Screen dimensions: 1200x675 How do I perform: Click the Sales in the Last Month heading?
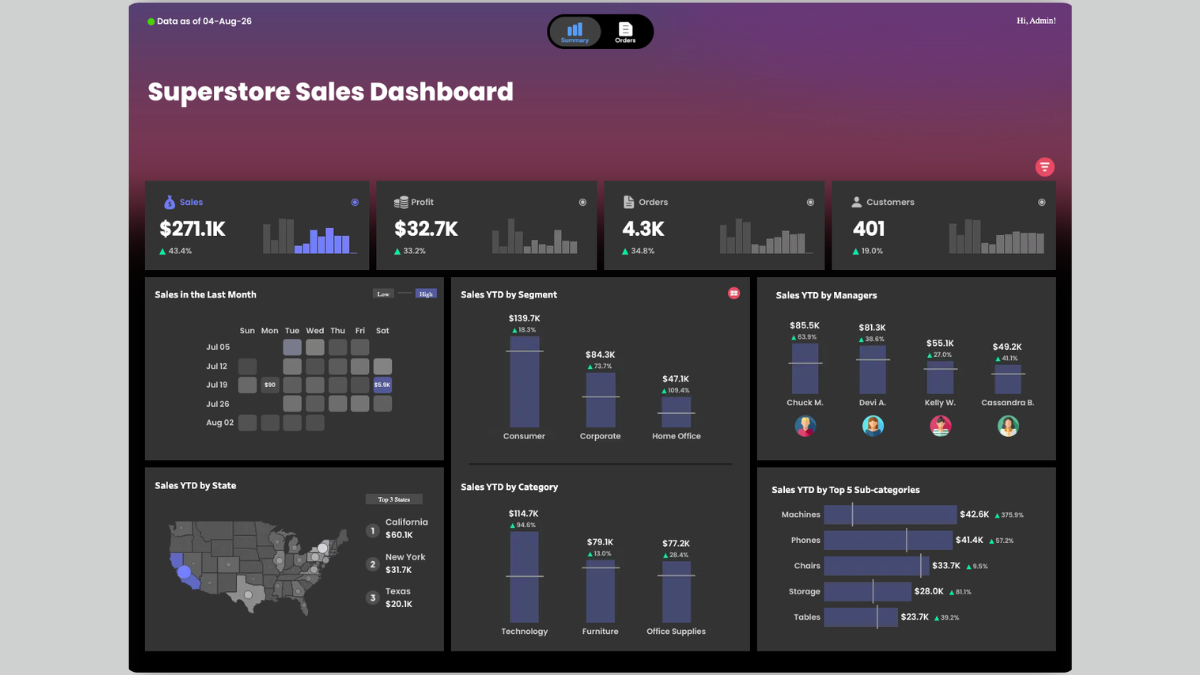205,294
